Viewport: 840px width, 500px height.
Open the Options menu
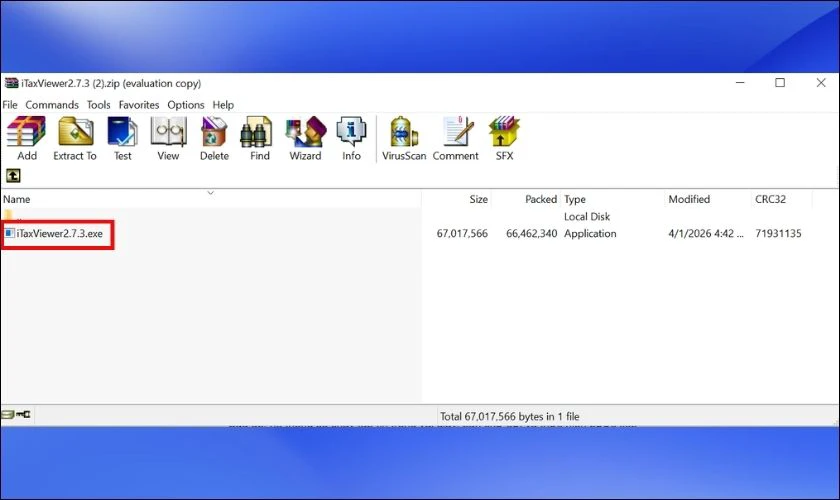pyautogui.click(x=186, y=105)
